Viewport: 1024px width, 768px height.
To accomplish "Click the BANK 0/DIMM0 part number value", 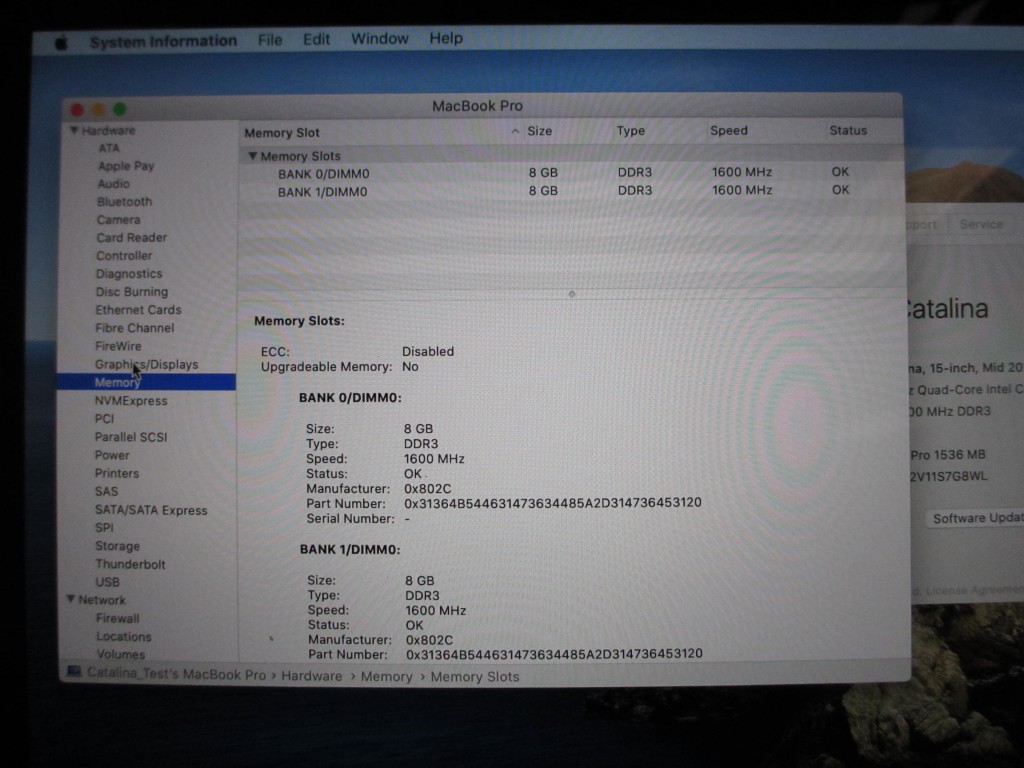I will tap(552, 503).
